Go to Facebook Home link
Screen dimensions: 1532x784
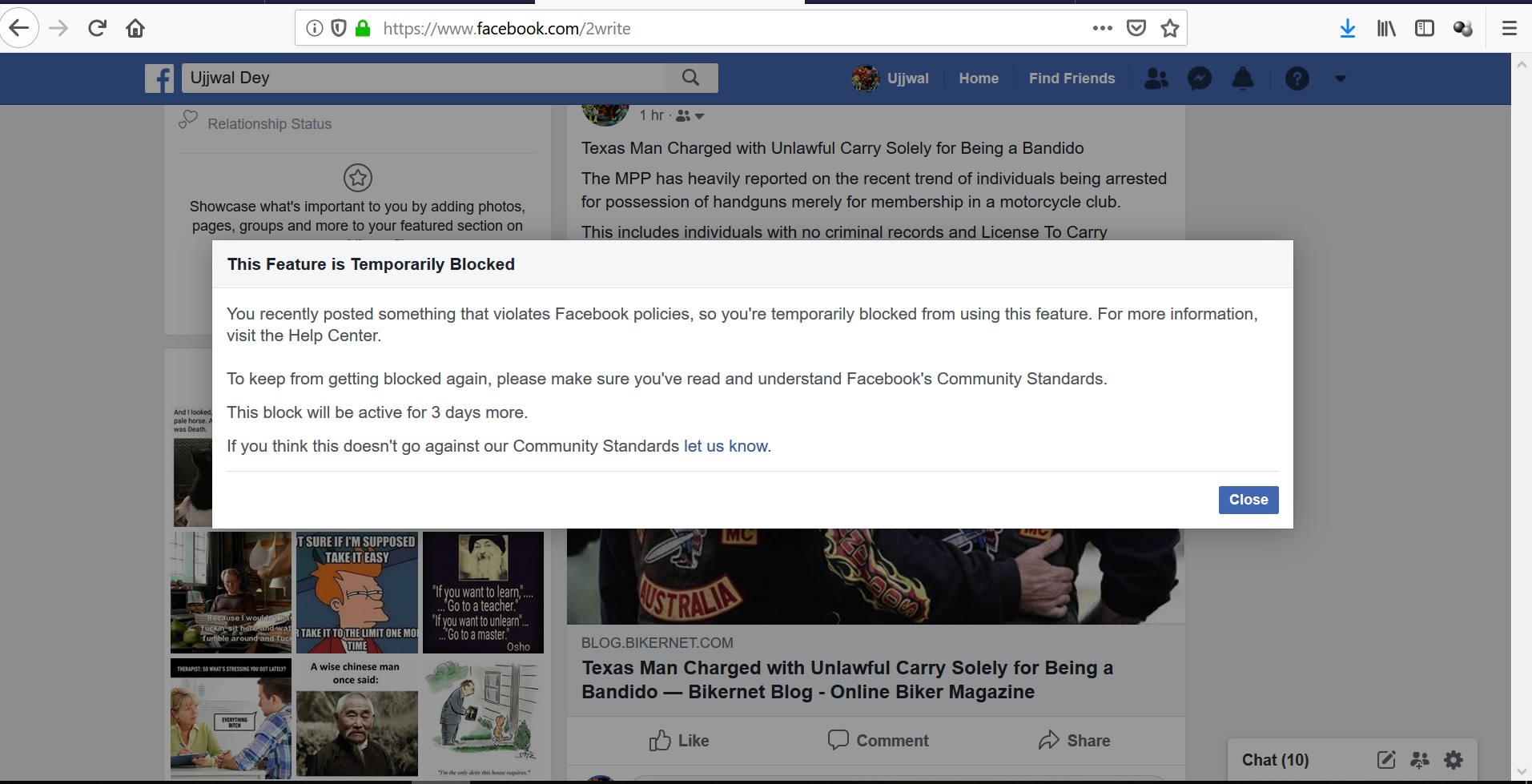point(979,78)
